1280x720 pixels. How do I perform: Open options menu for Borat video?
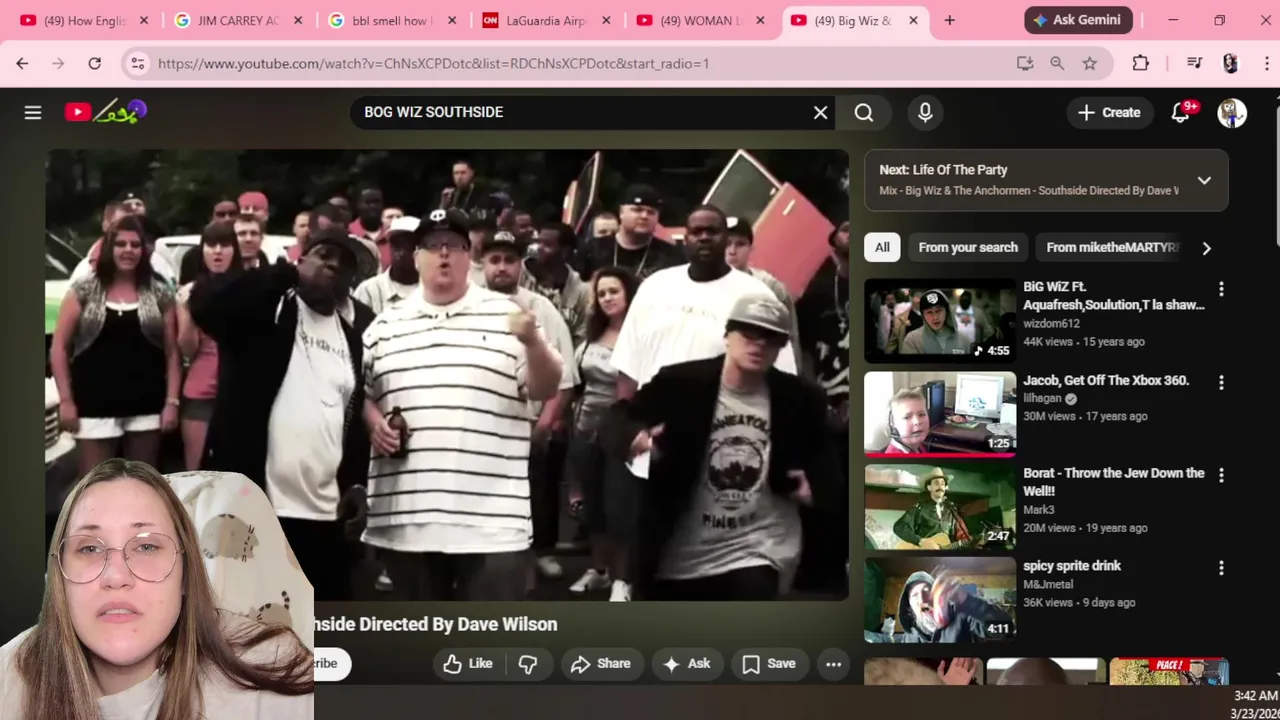1221,475
